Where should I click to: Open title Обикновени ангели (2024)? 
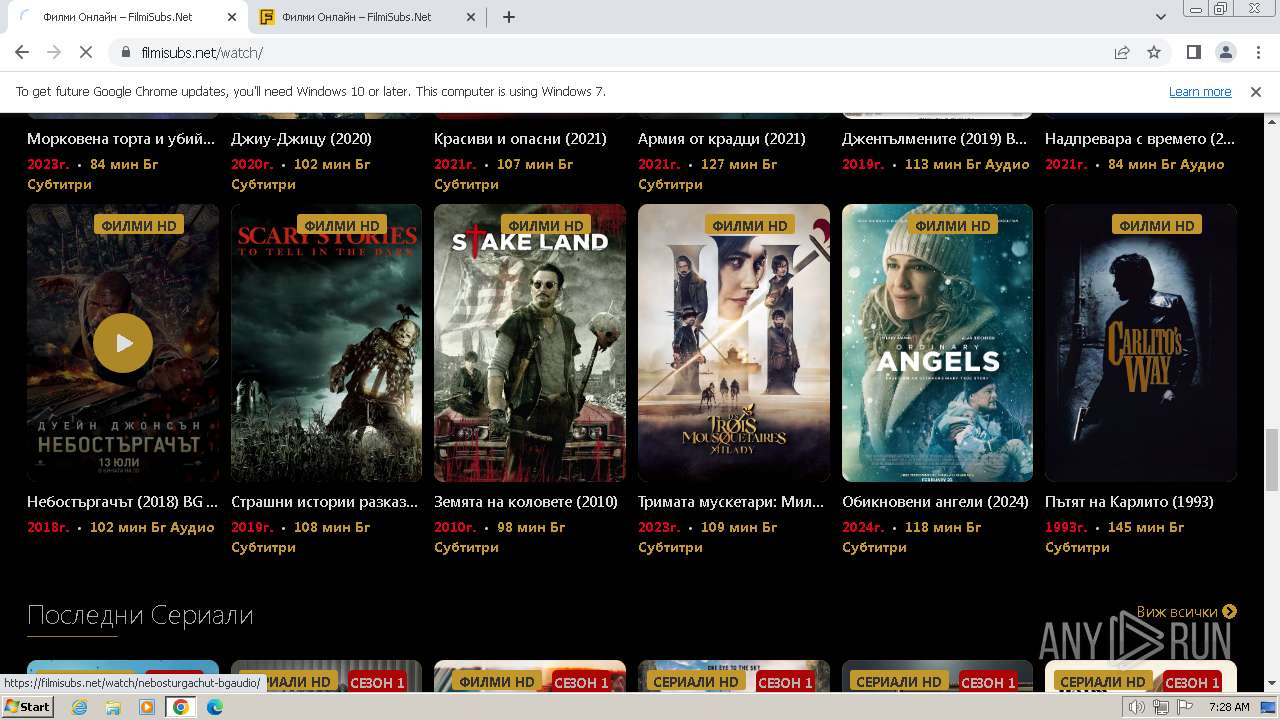pyautogui.click(x=935, y=502)
